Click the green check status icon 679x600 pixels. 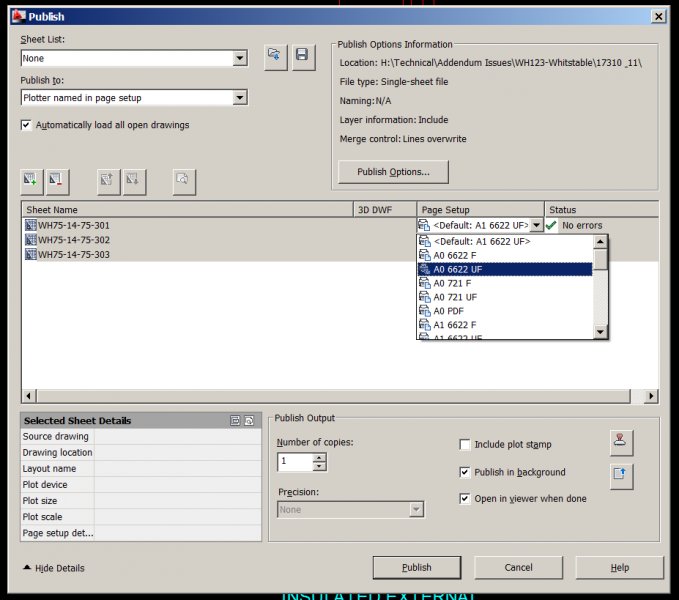551,225
